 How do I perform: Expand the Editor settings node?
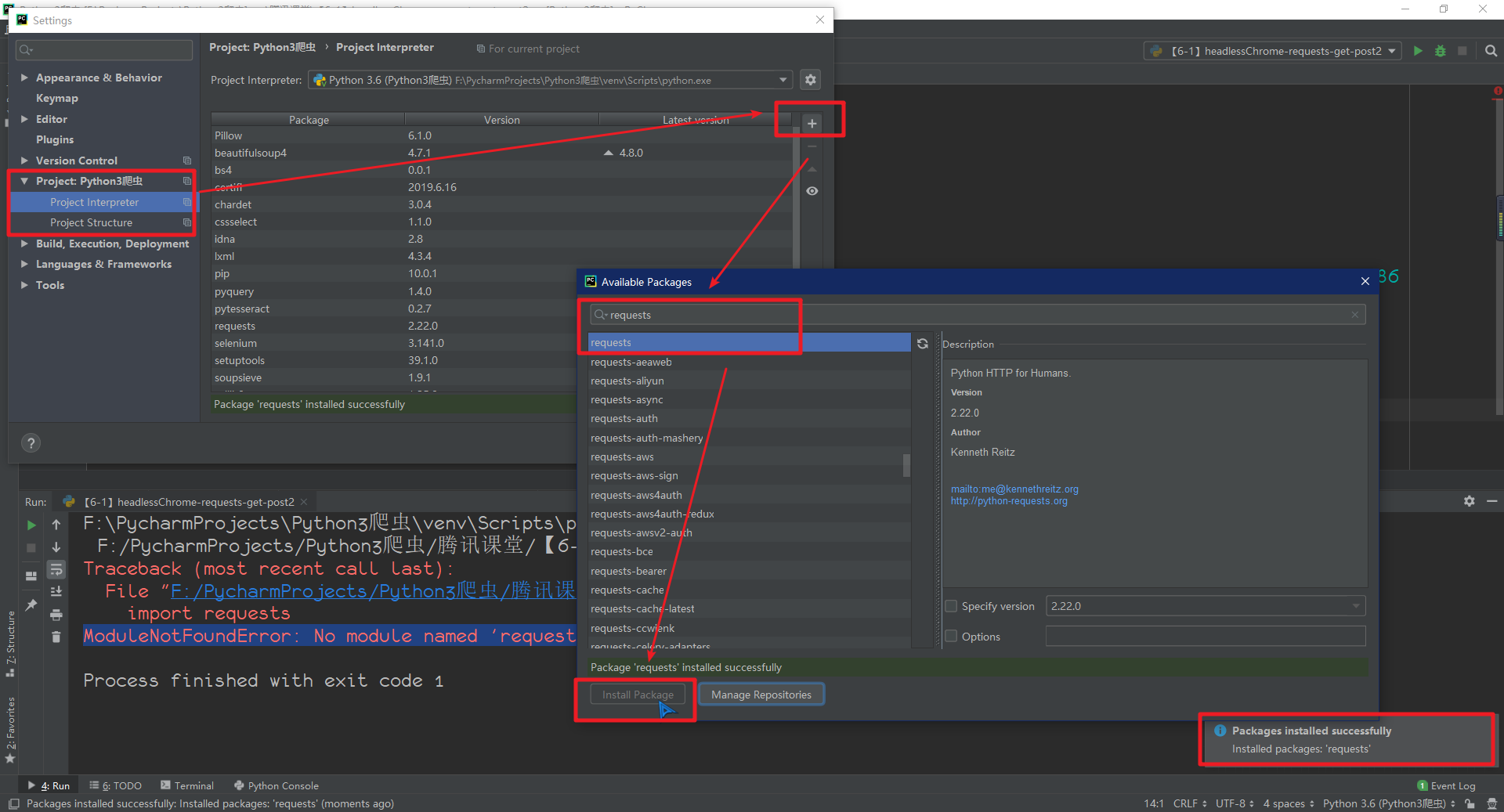click(x=24, y=119)
